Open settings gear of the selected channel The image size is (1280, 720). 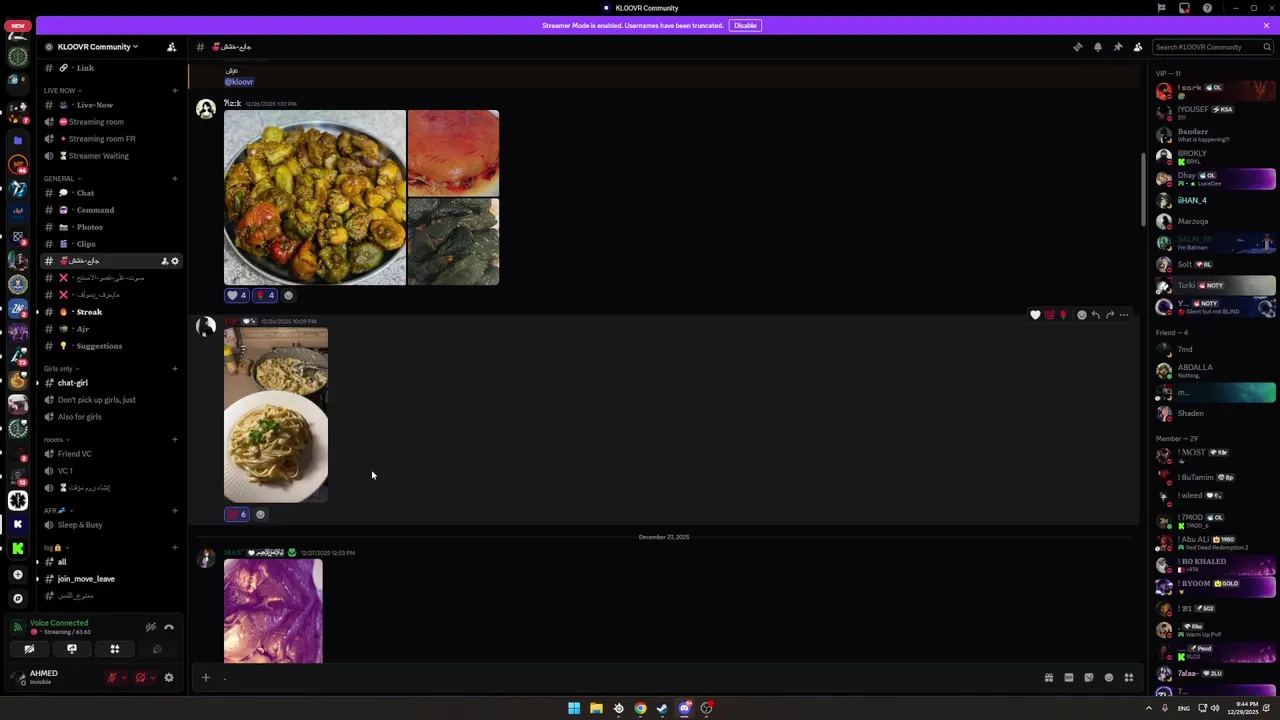[x=175, y=261]
